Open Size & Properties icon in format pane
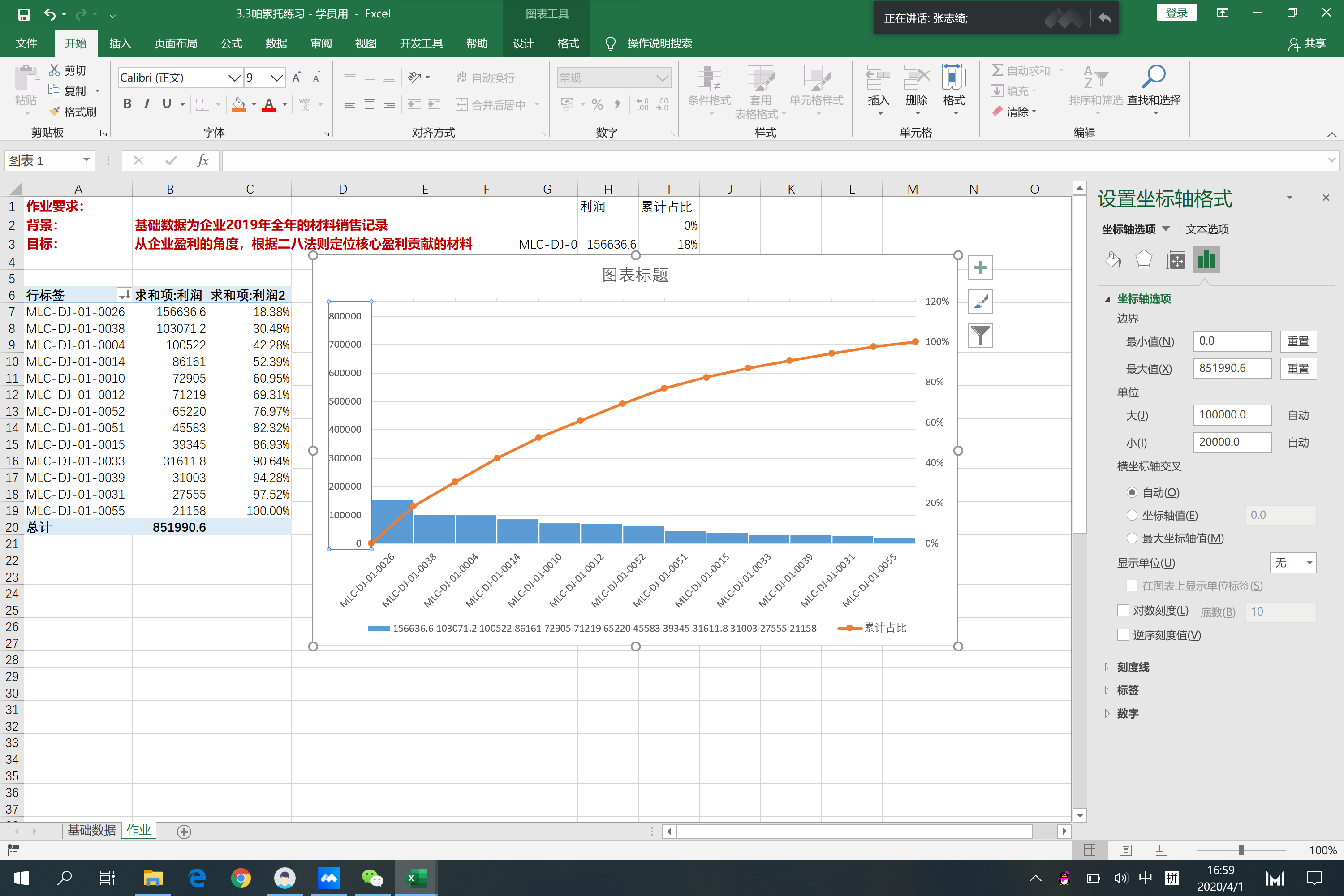The height and width of the screenshot is (896, 1344). 1176,259
